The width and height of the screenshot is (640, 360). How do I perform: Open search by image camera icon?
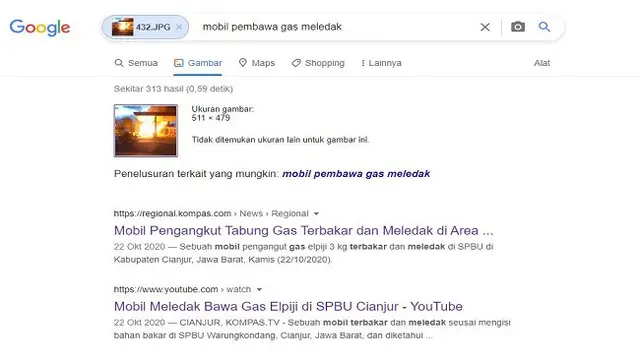click(518, 27)
